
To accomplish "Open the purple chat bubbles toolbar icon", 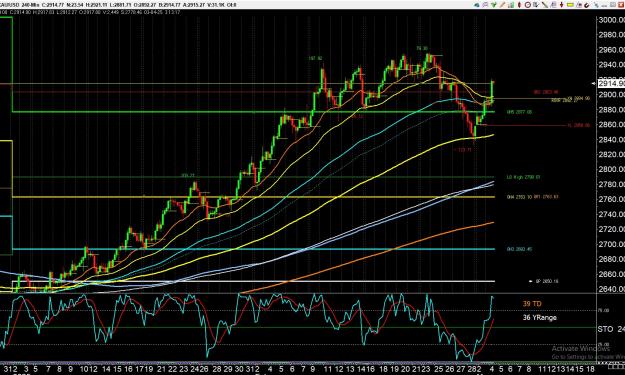I will (485, 5).
